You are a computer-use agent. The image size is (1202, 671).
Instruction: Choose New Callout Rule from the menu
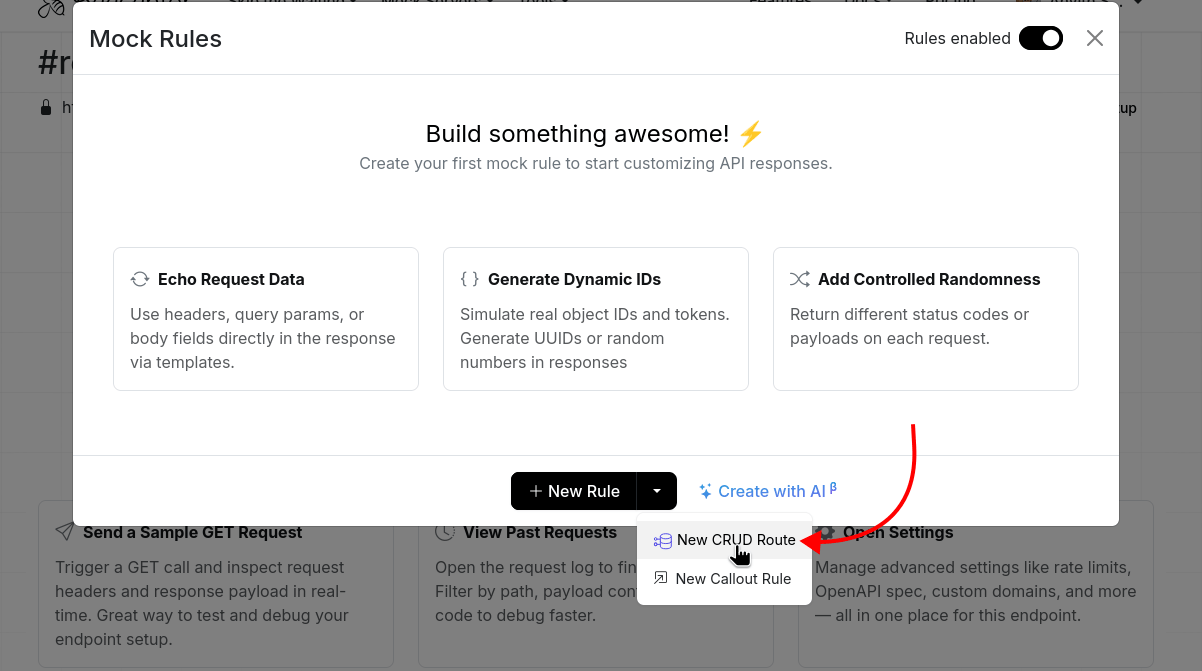[x=732, y=578]
